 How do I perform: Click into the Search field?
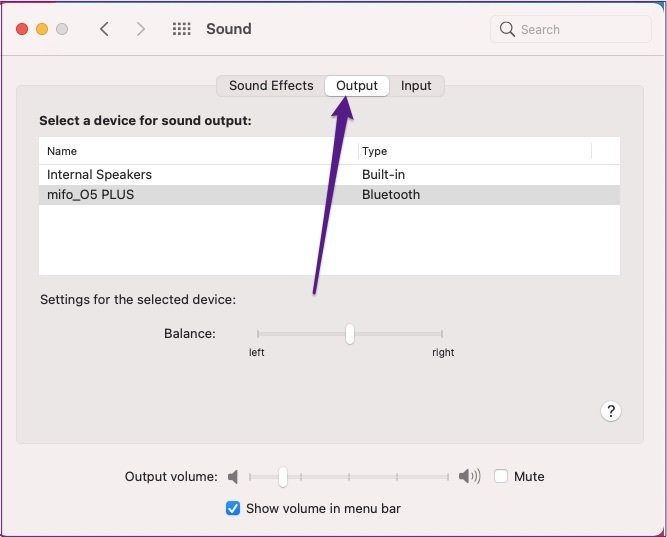pyautogui.click(x=570, y=29)
